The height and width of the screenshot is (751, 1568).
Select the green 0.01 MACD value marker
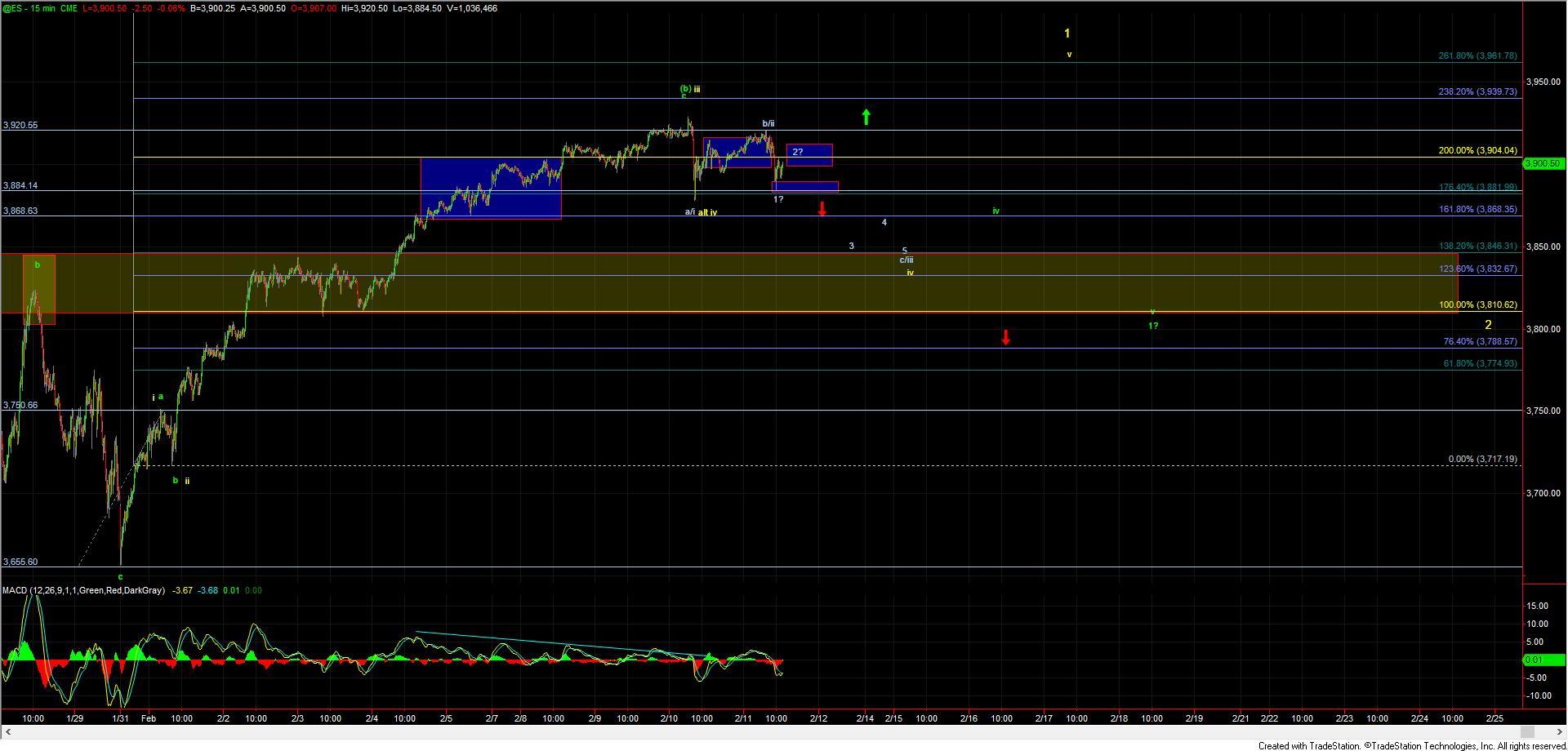[1534, 659]
